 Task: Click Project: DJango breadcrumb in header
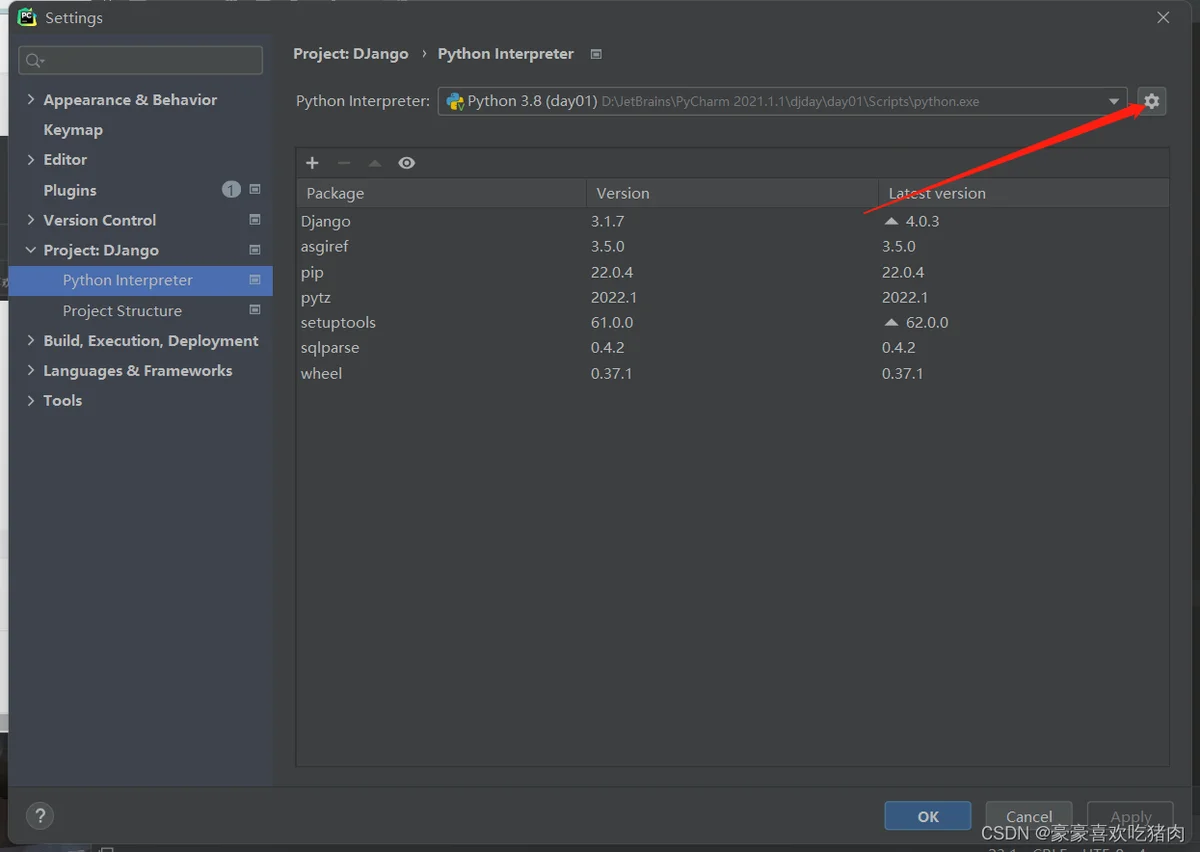point(351,54)
